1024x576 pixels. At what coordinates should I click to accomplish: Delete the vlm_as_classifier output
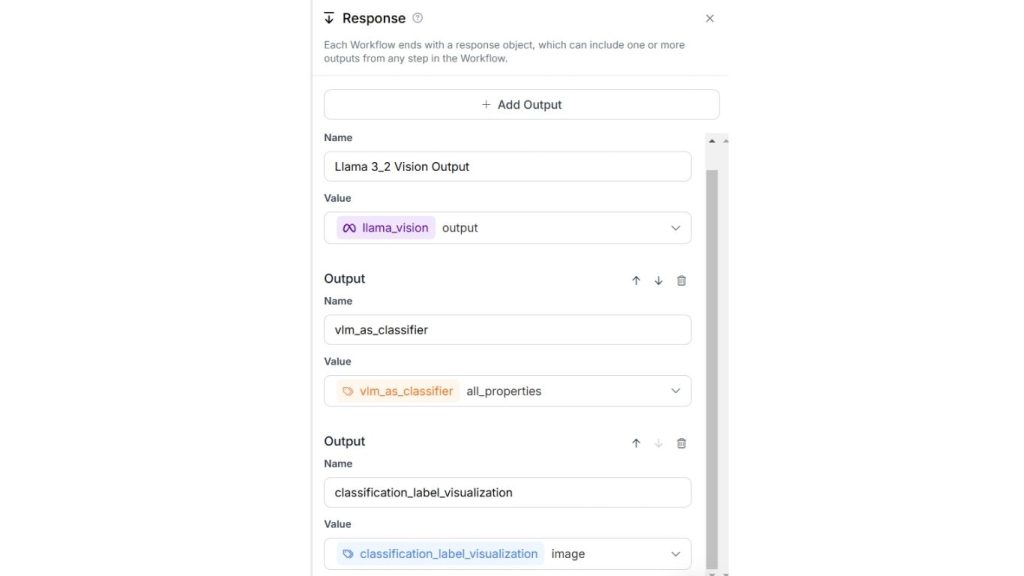(682, 281)
